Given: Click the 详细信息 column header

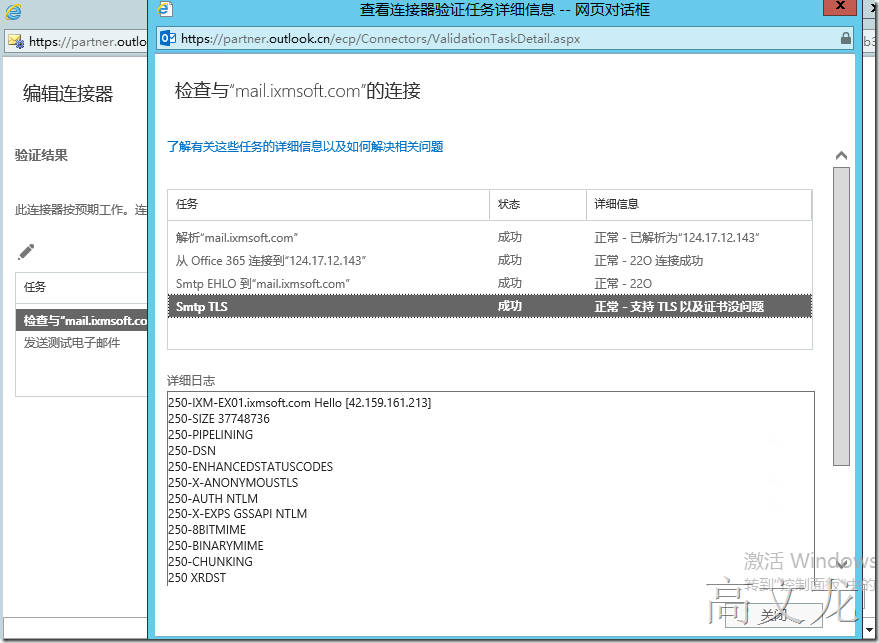Looking at the screenshot, I should tap(699, 204).
